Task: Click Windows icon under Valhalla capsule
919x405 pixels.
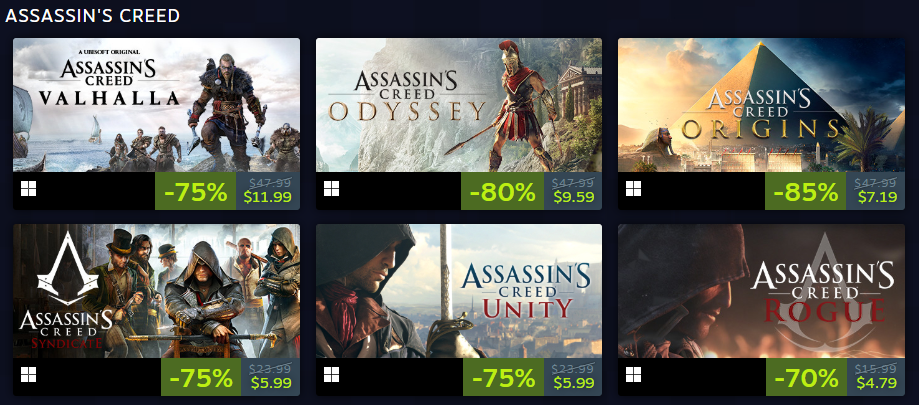Action: coord(28,189)
